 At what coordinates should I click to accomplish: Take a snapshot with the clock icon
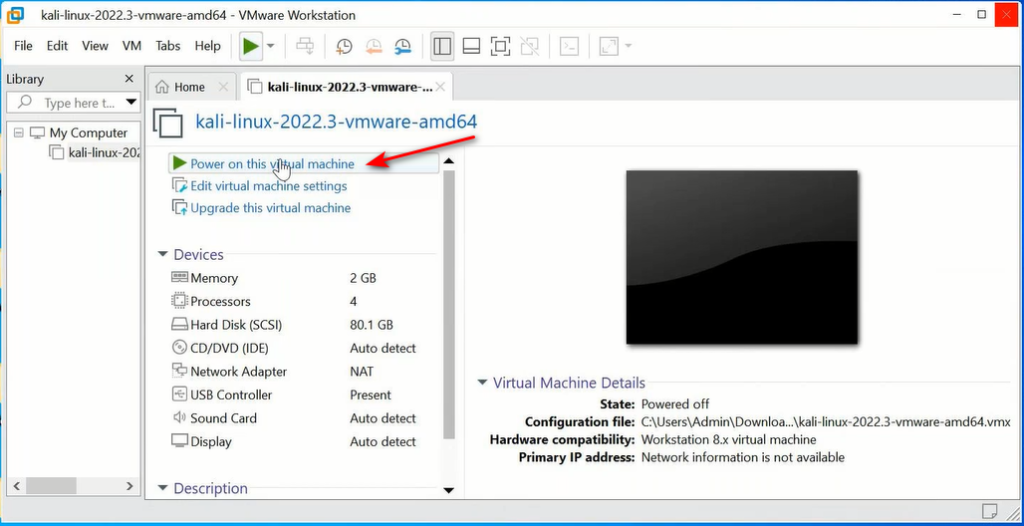(344, 46)
